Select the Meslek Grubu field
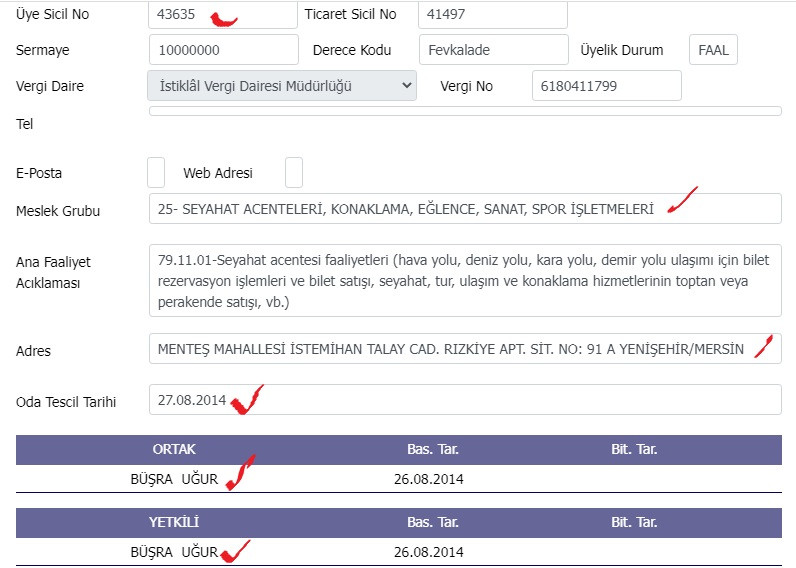Image resolution: width=796 pixels, height=568 pixels. [465, 209]
